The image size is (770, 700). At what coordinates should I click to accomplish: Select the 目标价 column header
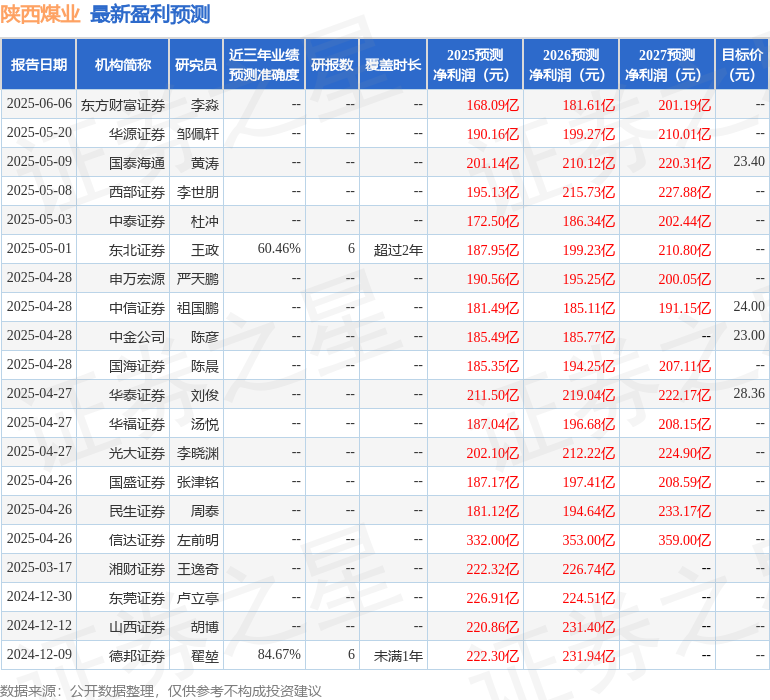tap(742, 65)
